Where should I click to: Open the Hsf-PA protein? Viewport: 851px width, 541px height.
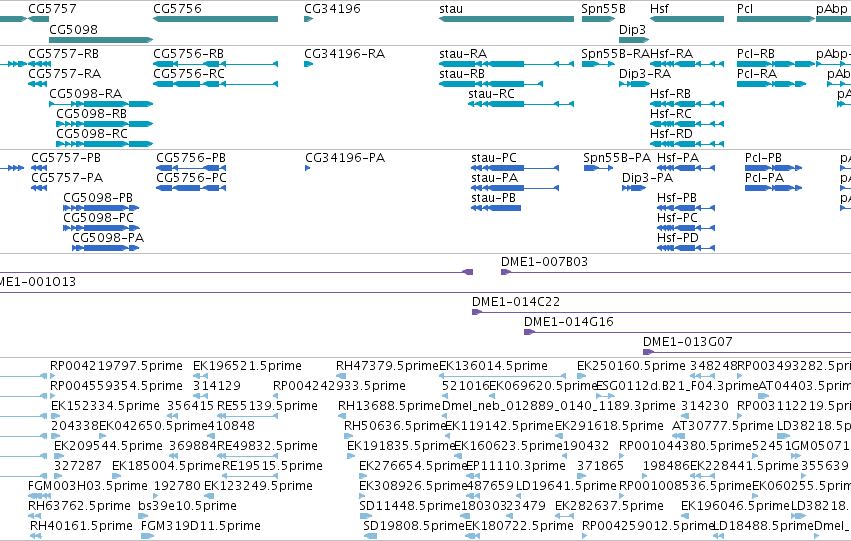coord(686,168)
